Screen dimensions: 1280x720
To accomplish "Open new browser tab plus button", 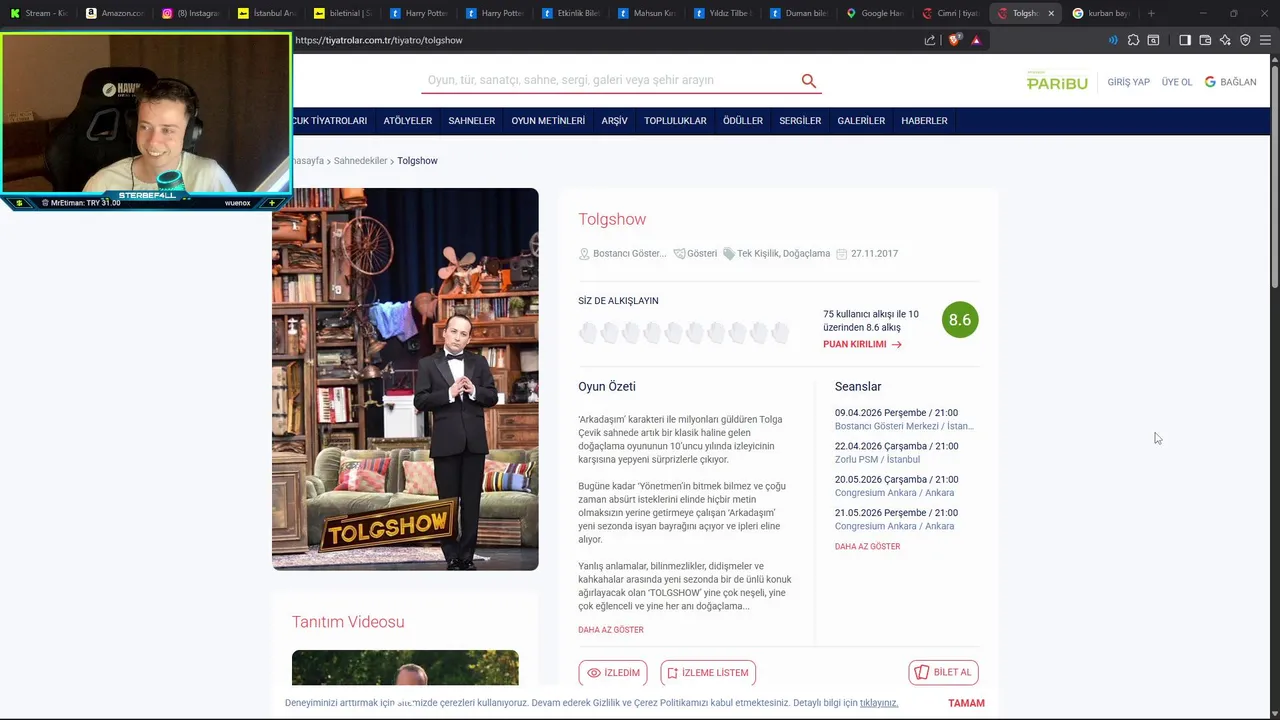I will pos(1151,13).
